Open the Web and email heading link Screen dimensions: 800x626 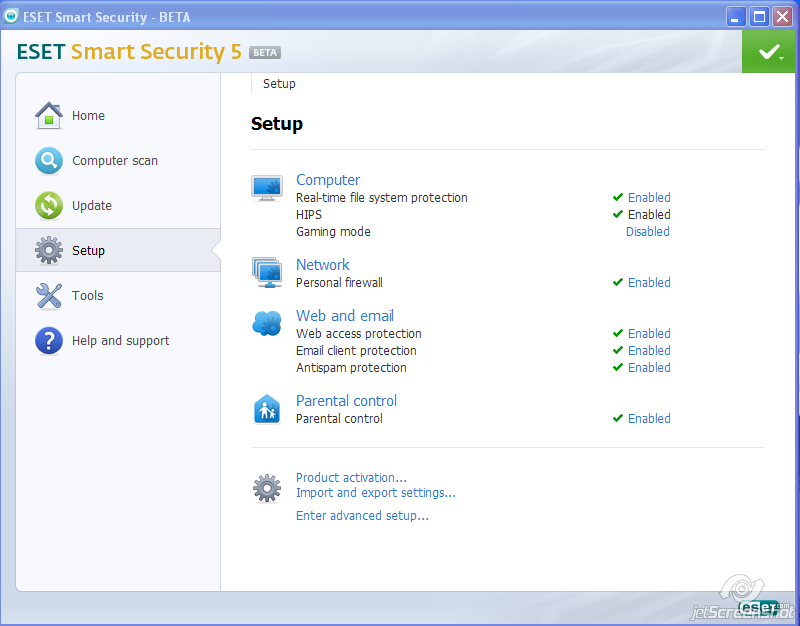345,315
